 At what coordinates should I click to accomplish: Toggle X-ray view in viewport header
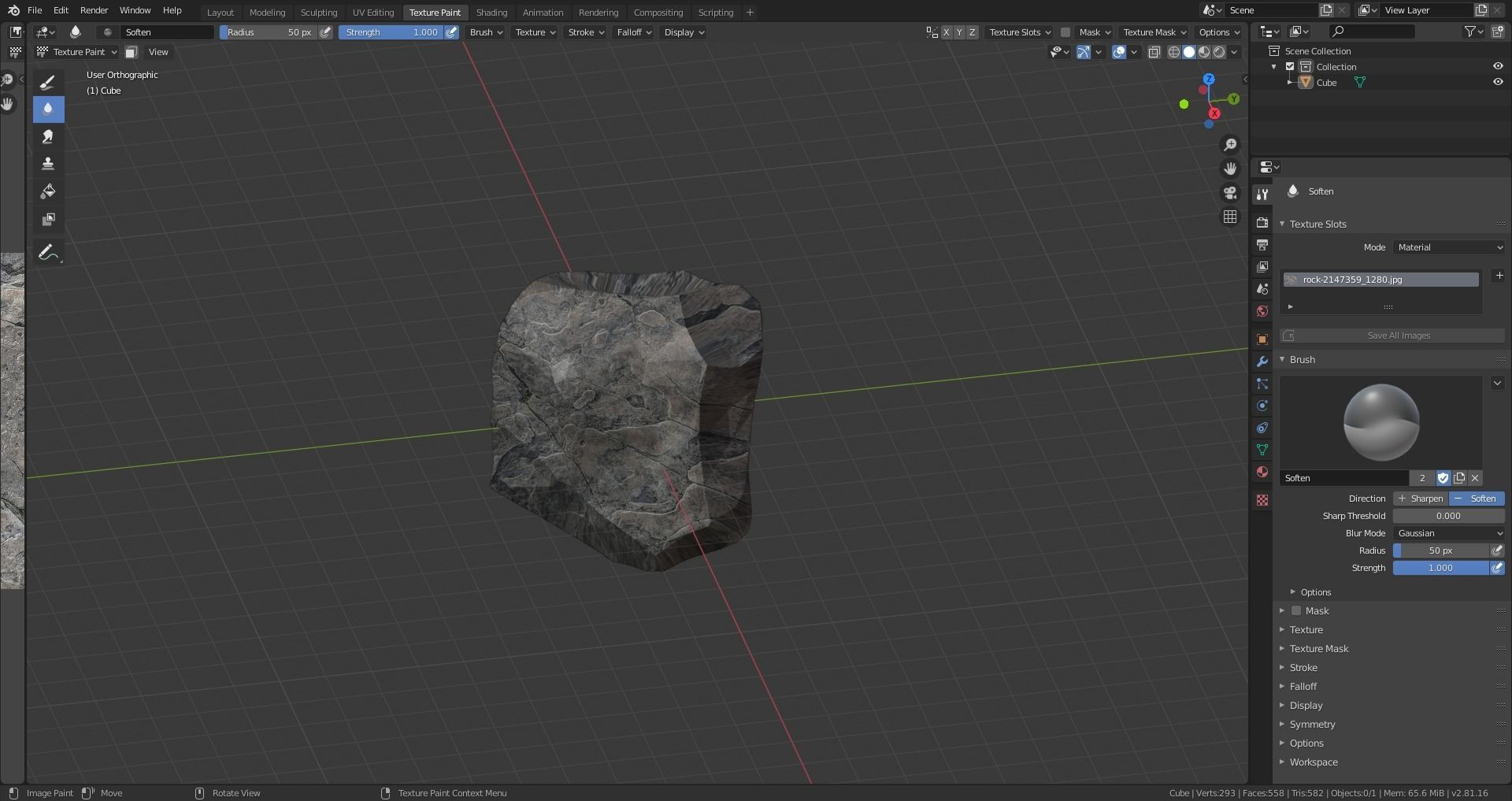coord(1154,52)
